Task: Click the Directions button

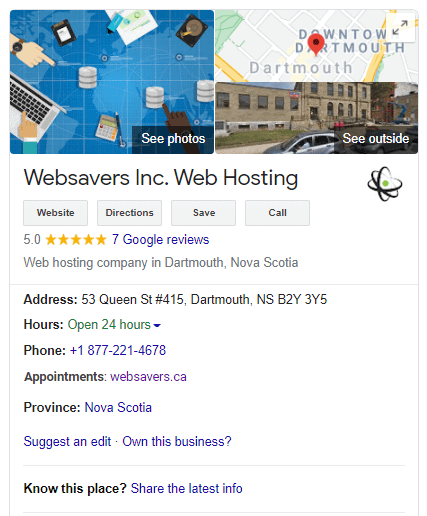Action: [129, 213]
